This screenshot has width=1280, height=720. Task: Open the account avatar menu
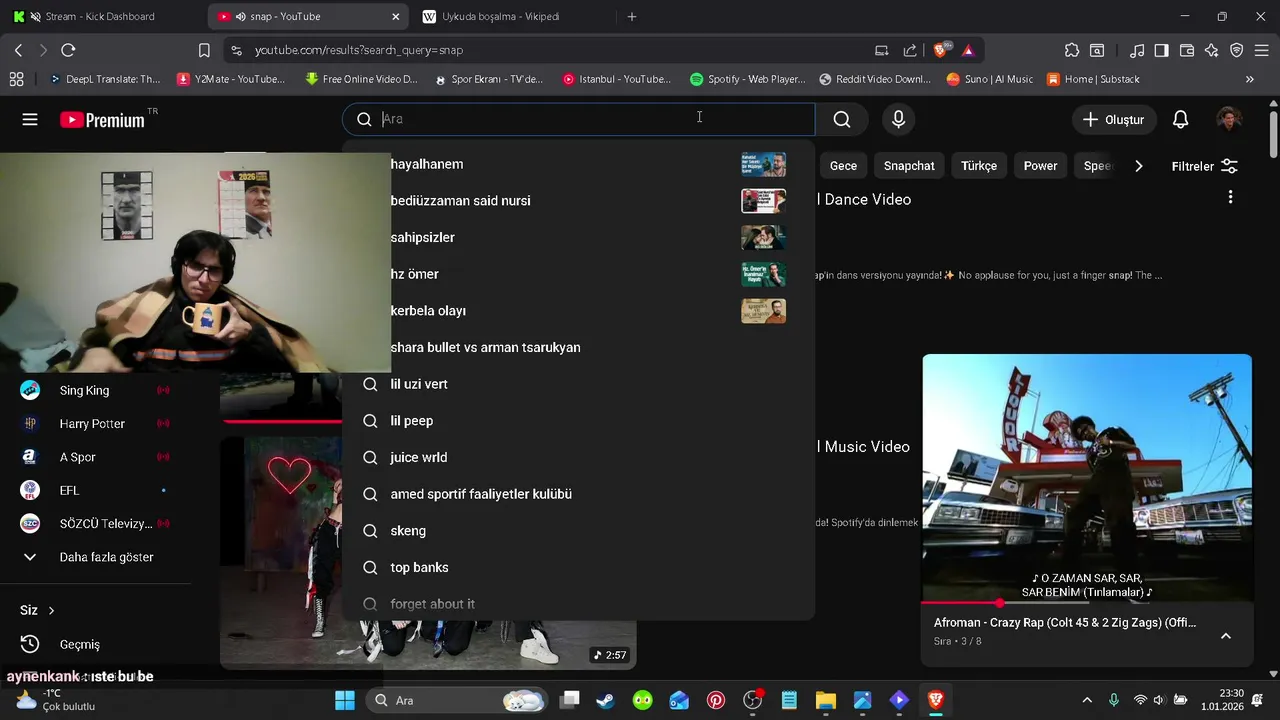[1229, 119]
